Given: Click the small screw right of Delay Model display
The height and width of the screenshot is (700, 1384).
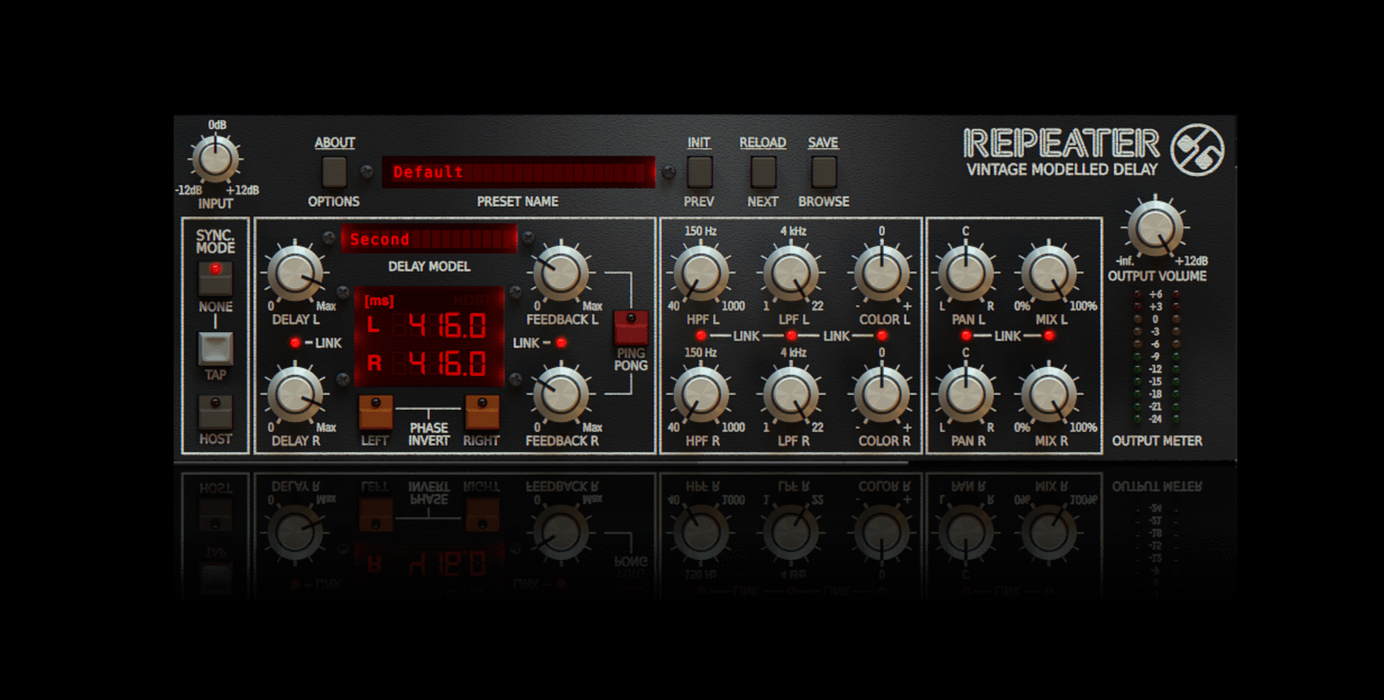Looking at the screenshot, I should coord(528,238).
